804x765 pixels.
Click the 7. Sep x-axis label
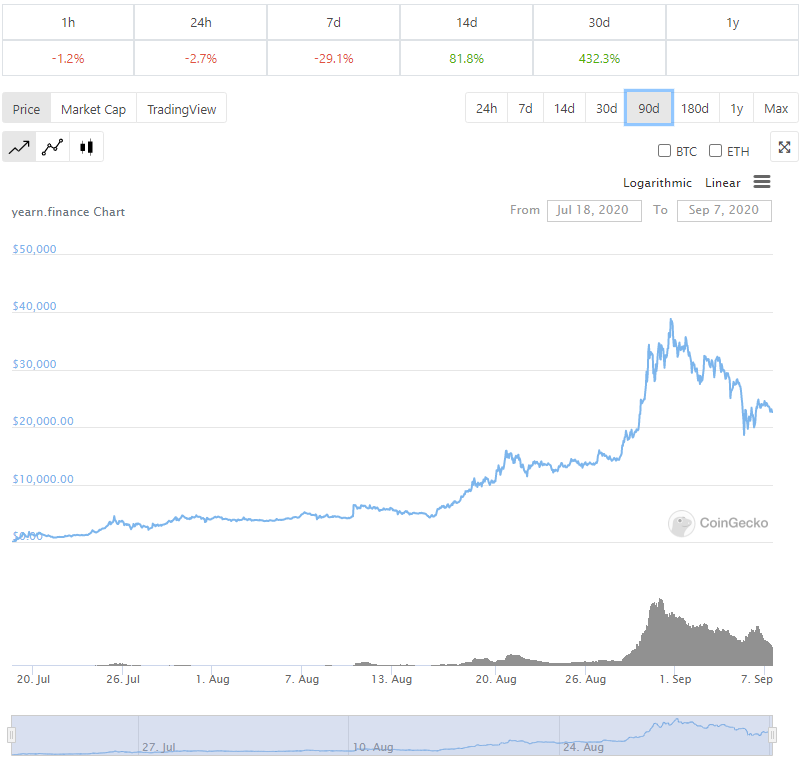757,679
